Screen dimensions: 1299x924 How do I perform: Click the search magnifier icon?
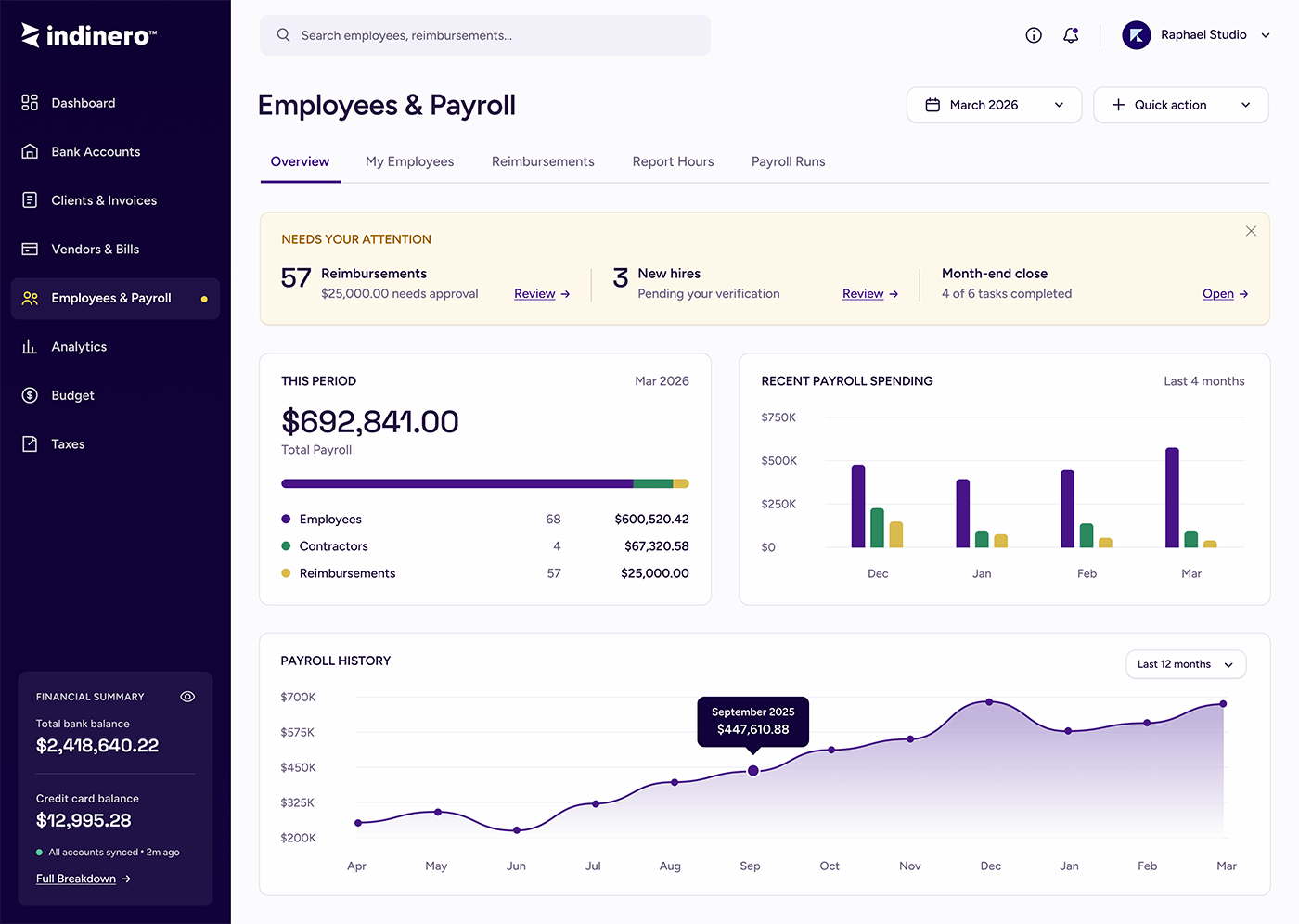(284, 35)
